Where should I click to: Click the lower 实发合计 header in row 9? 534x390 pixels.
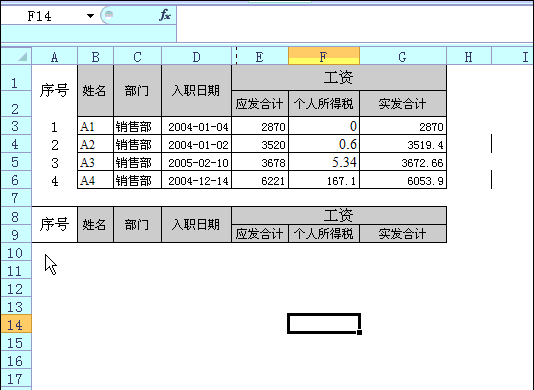tap(403, 234)
